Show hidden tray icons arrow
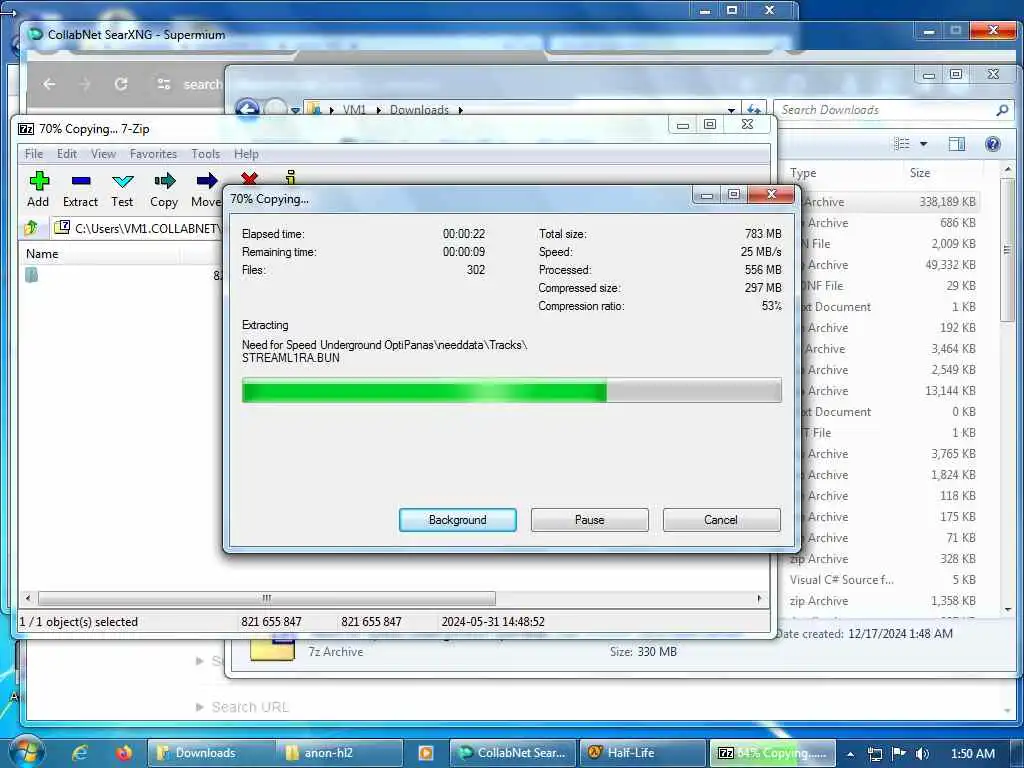This screenshot has width=1024, height=768. click(x=850, y=754)
